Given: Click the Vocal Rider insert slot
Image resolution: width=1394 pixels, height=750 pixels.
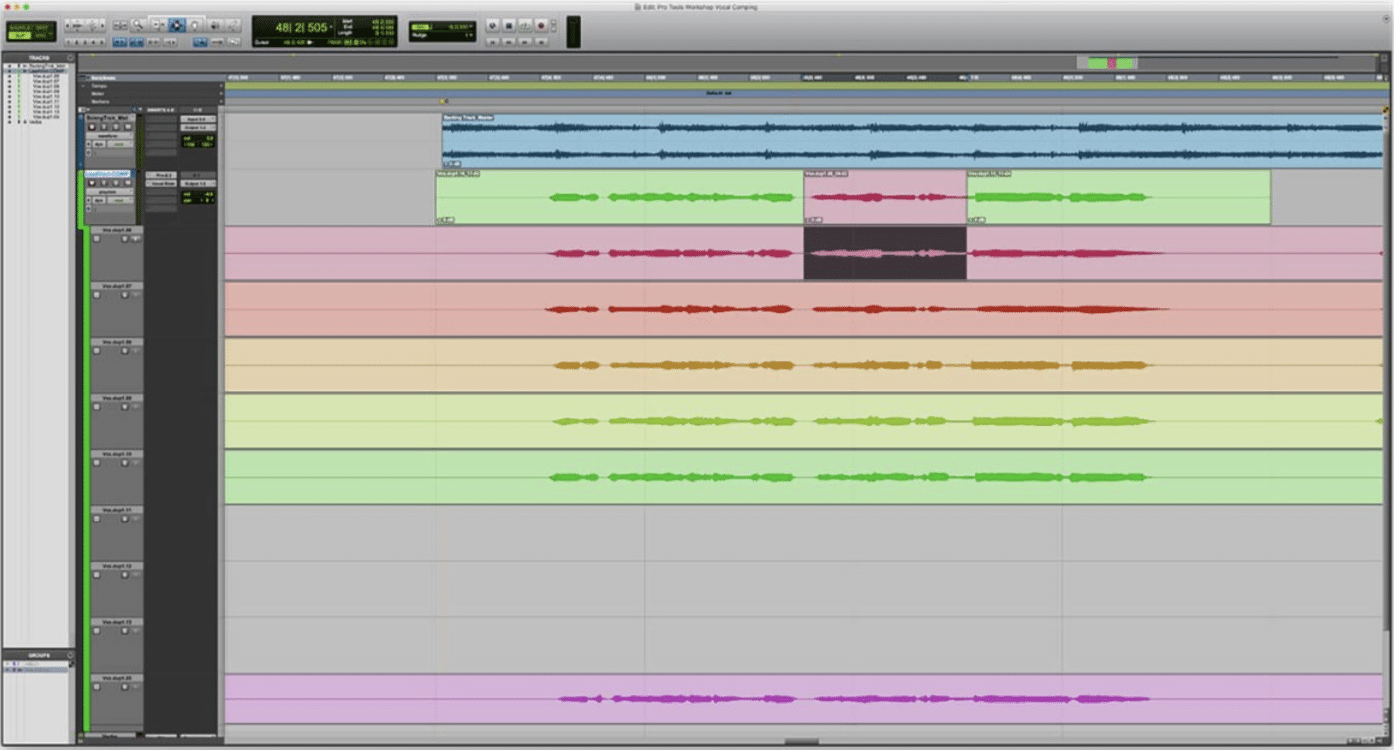Looking at the screenshot, I should (x=161, y=183).
